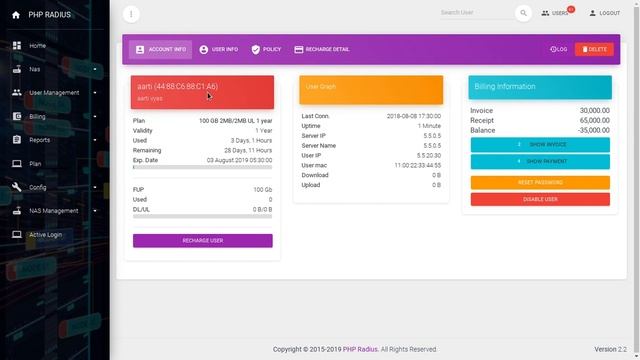
Task: Click the Show Payment button
Action: point(540,162)
